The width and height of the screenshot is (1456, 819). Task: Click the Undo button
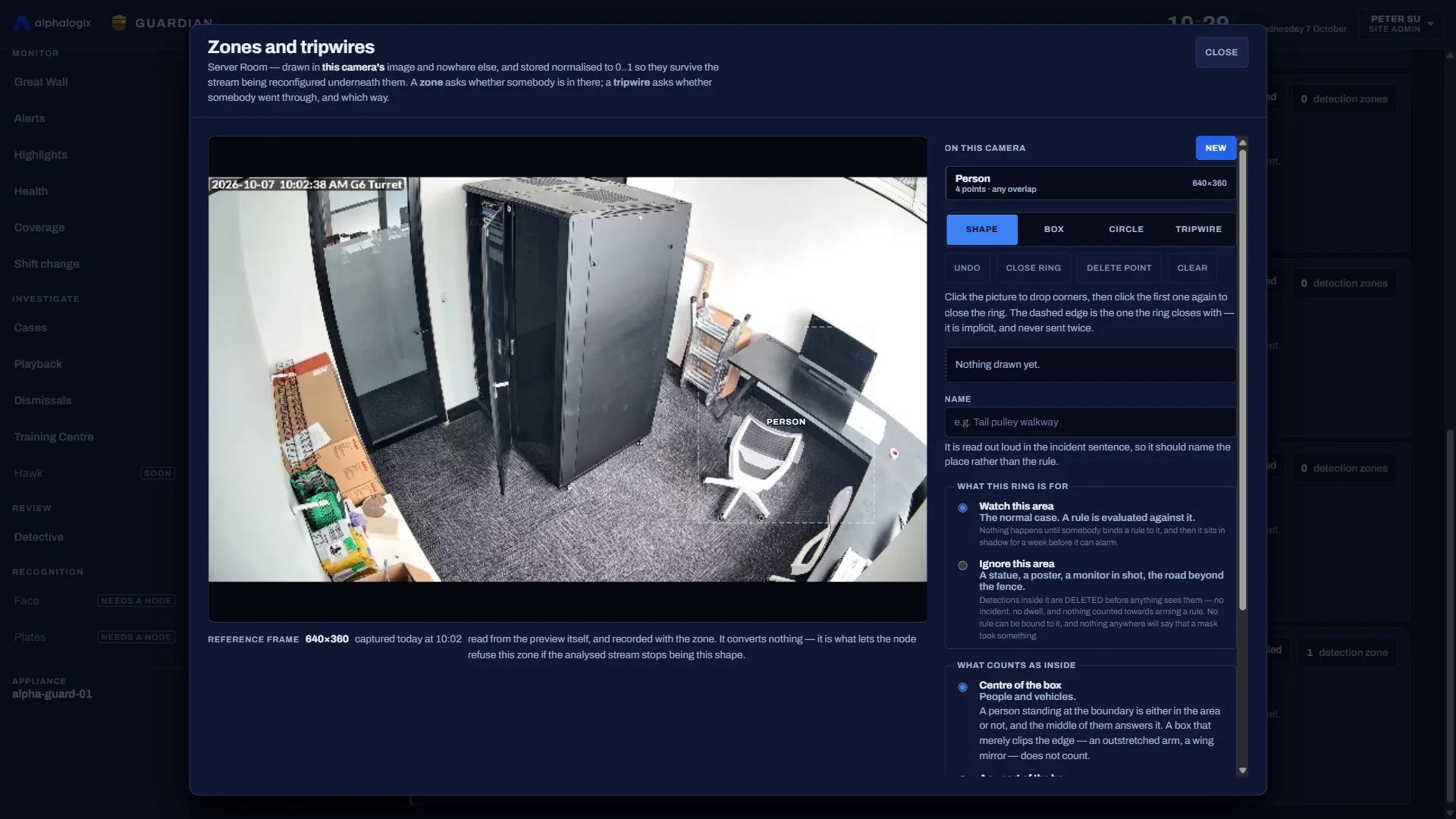click(x=967, y=268)
